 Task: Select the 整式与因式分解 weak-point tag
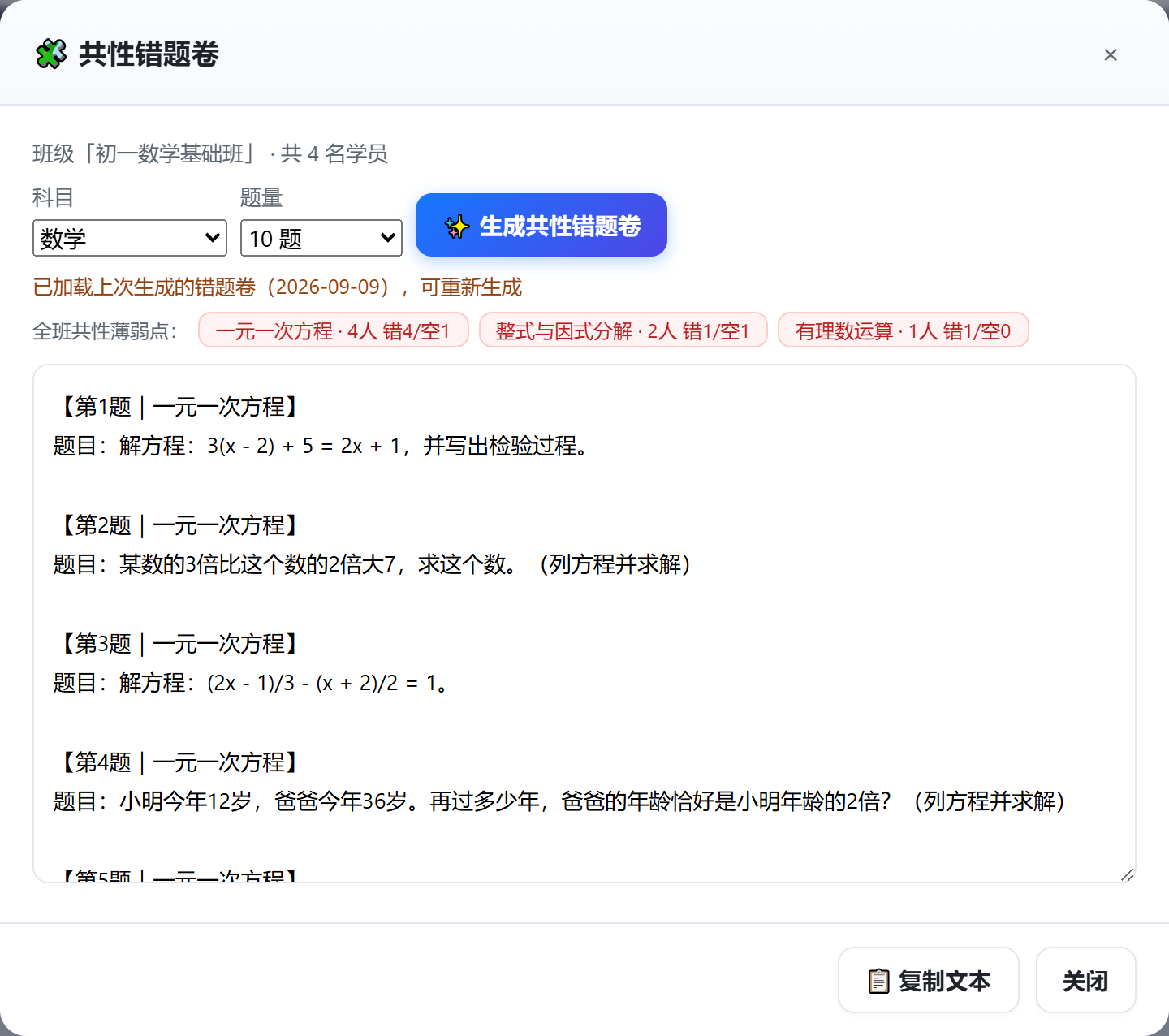(623, 330)
